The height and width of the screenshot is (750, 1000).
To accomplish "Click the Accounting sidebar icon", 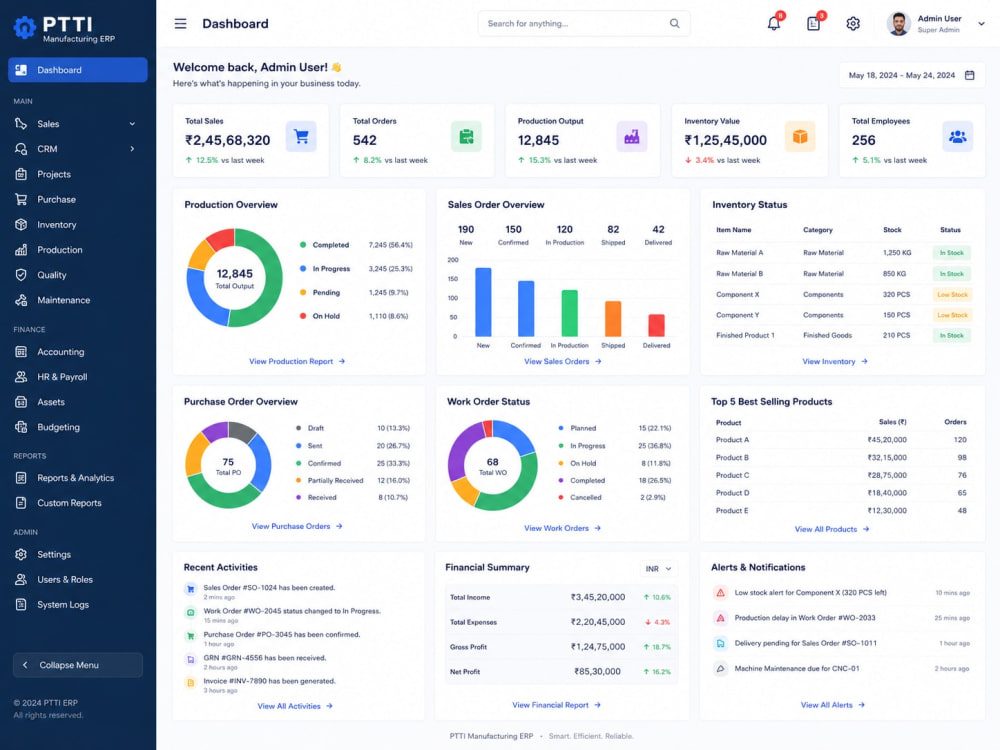I will 21,351.
